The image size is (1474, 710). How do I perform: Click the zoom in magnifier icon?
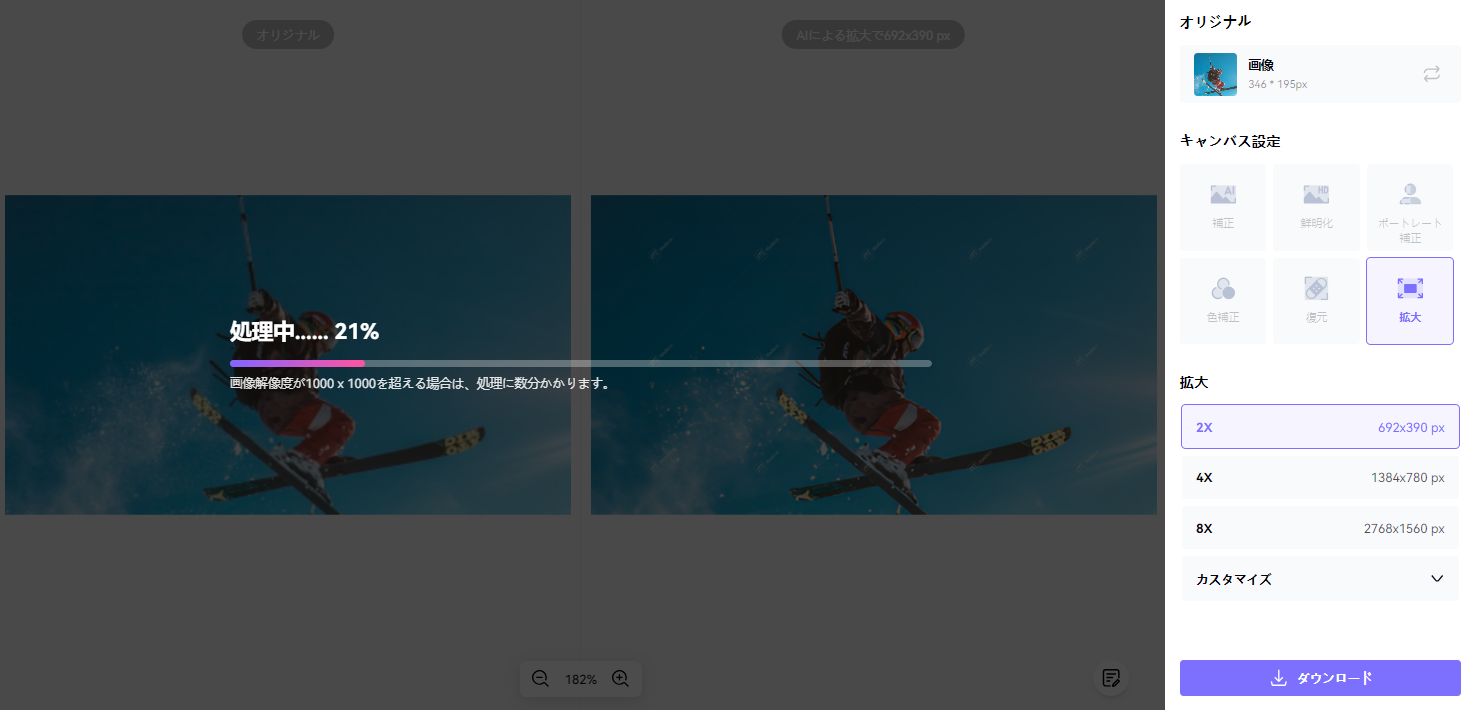point(620,679)
